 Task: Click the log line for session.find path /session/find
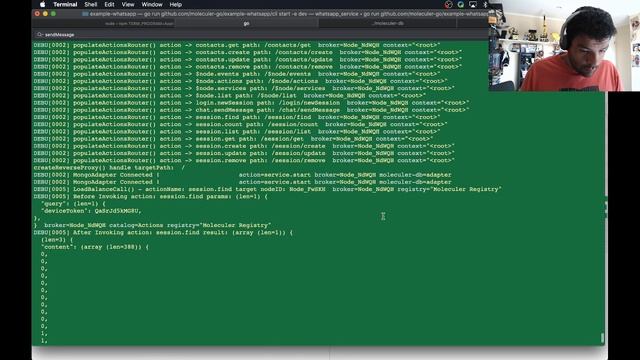tap(237, 117)
